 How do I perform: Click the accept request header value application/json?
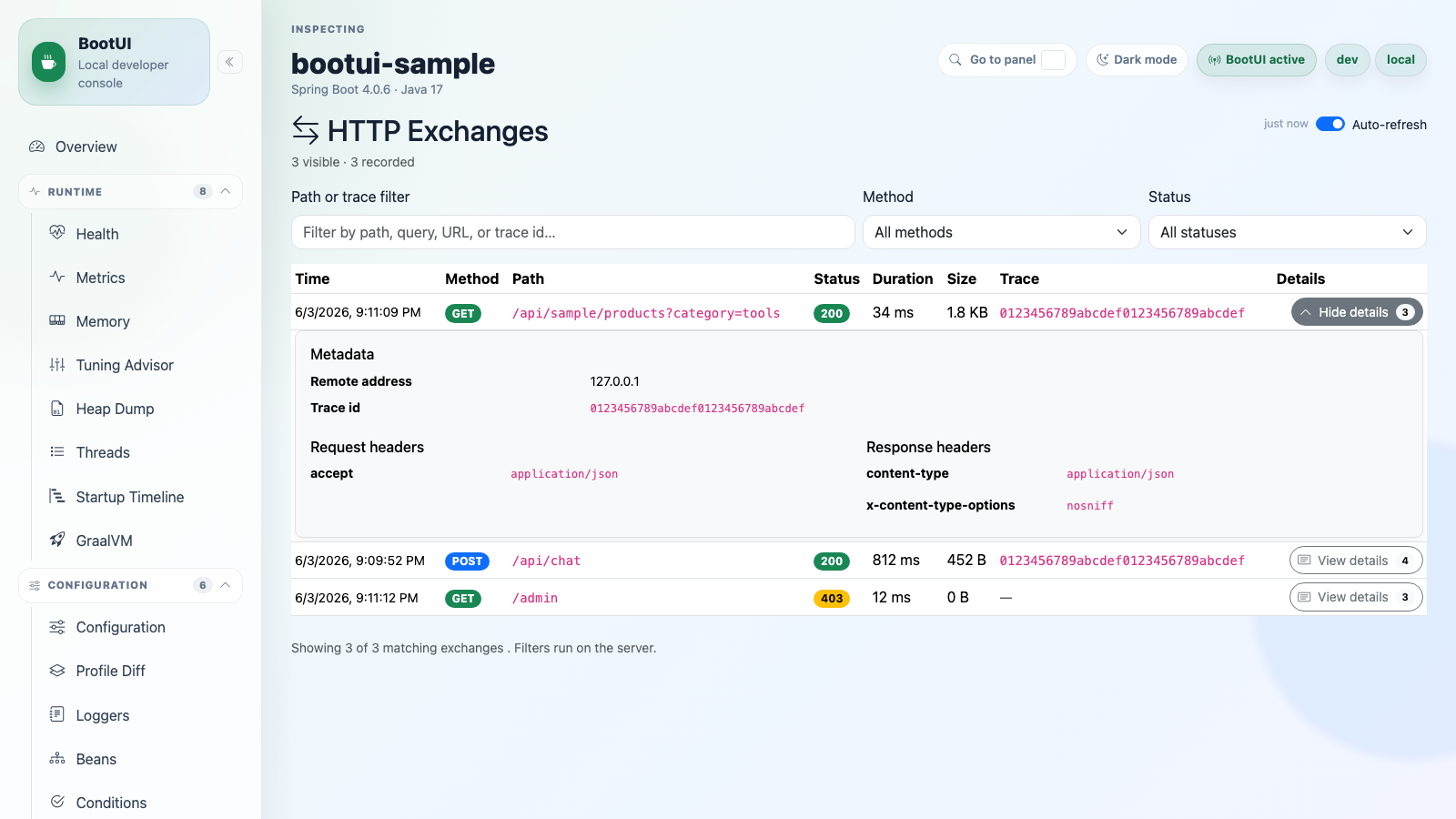click(564, 474)
